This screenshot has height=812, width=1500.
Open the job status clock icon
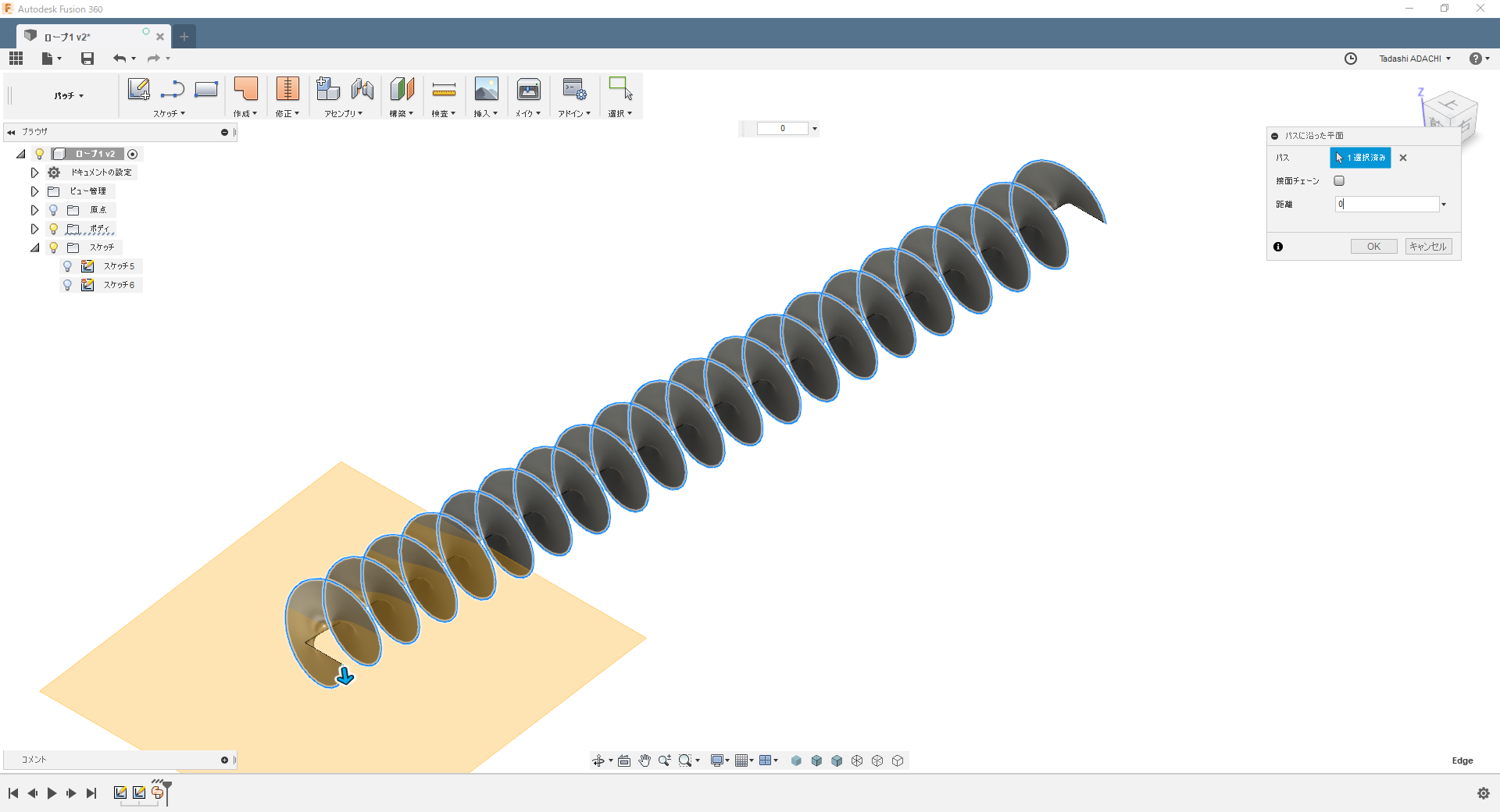point(1351,59)
